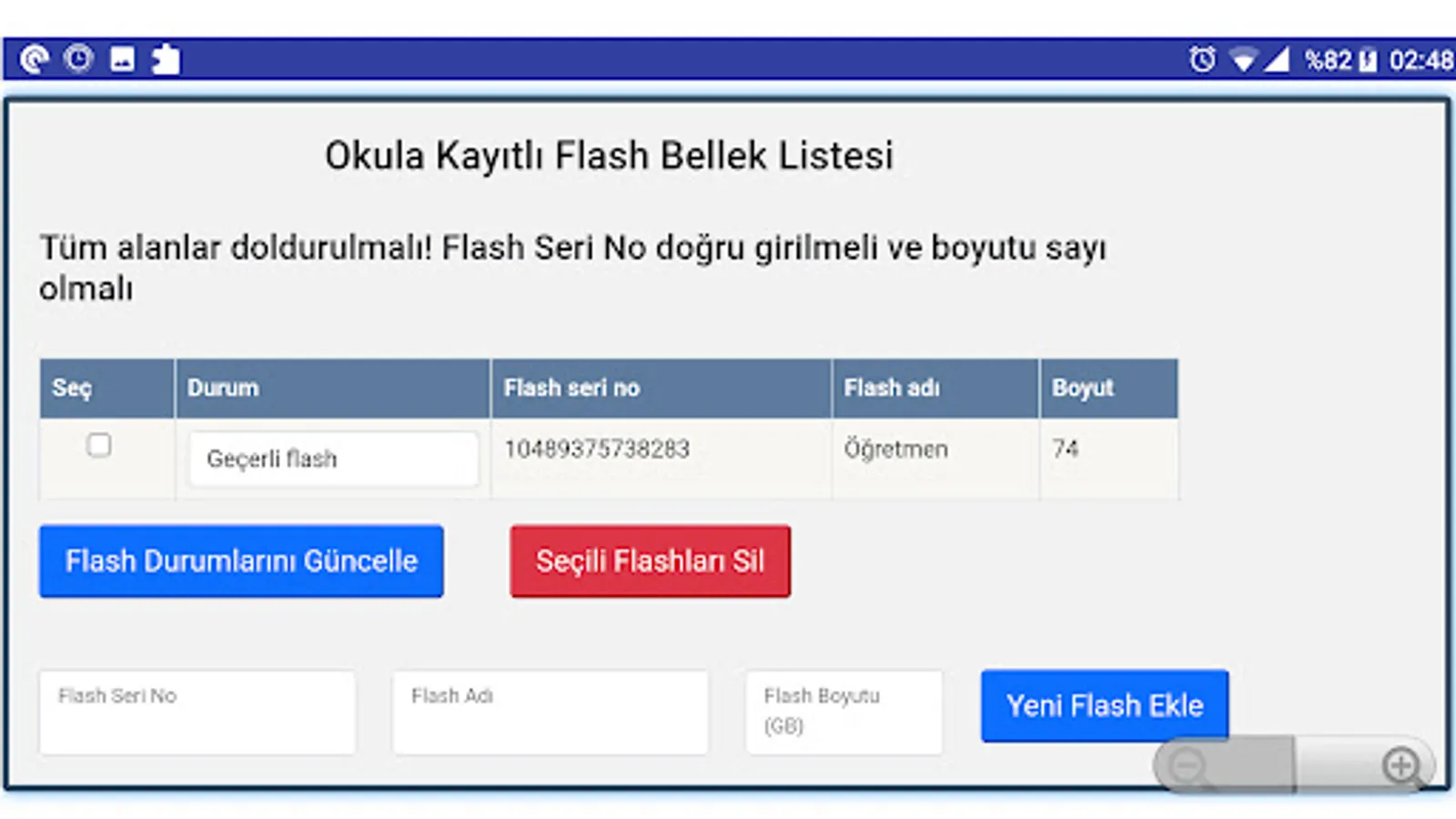Focus the Flash Seri No input field
Image resolution: width=1456 pixels, height=819 pixels.
[197, 713]
